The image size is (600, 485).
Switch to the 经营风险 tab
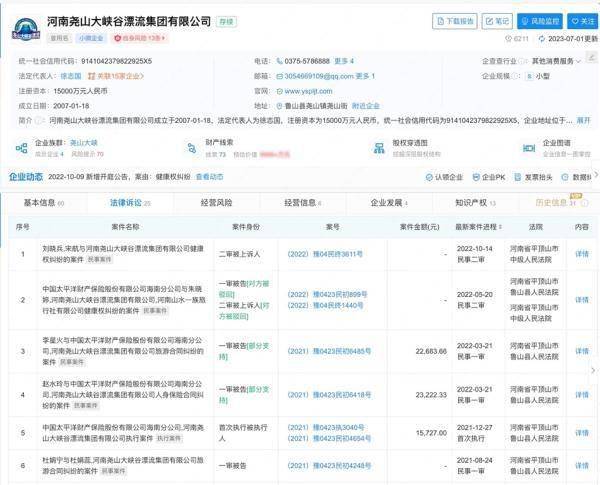pos(215,203)
